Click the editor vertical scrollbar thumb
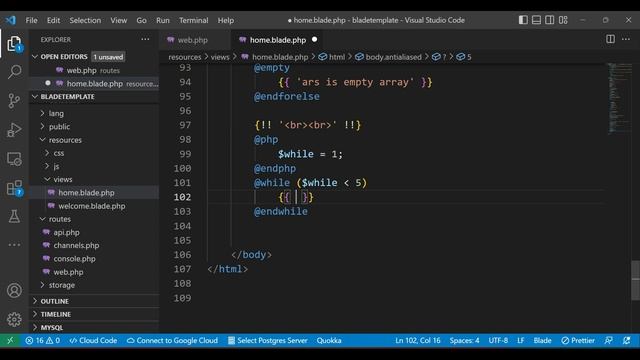 (635, 280)
